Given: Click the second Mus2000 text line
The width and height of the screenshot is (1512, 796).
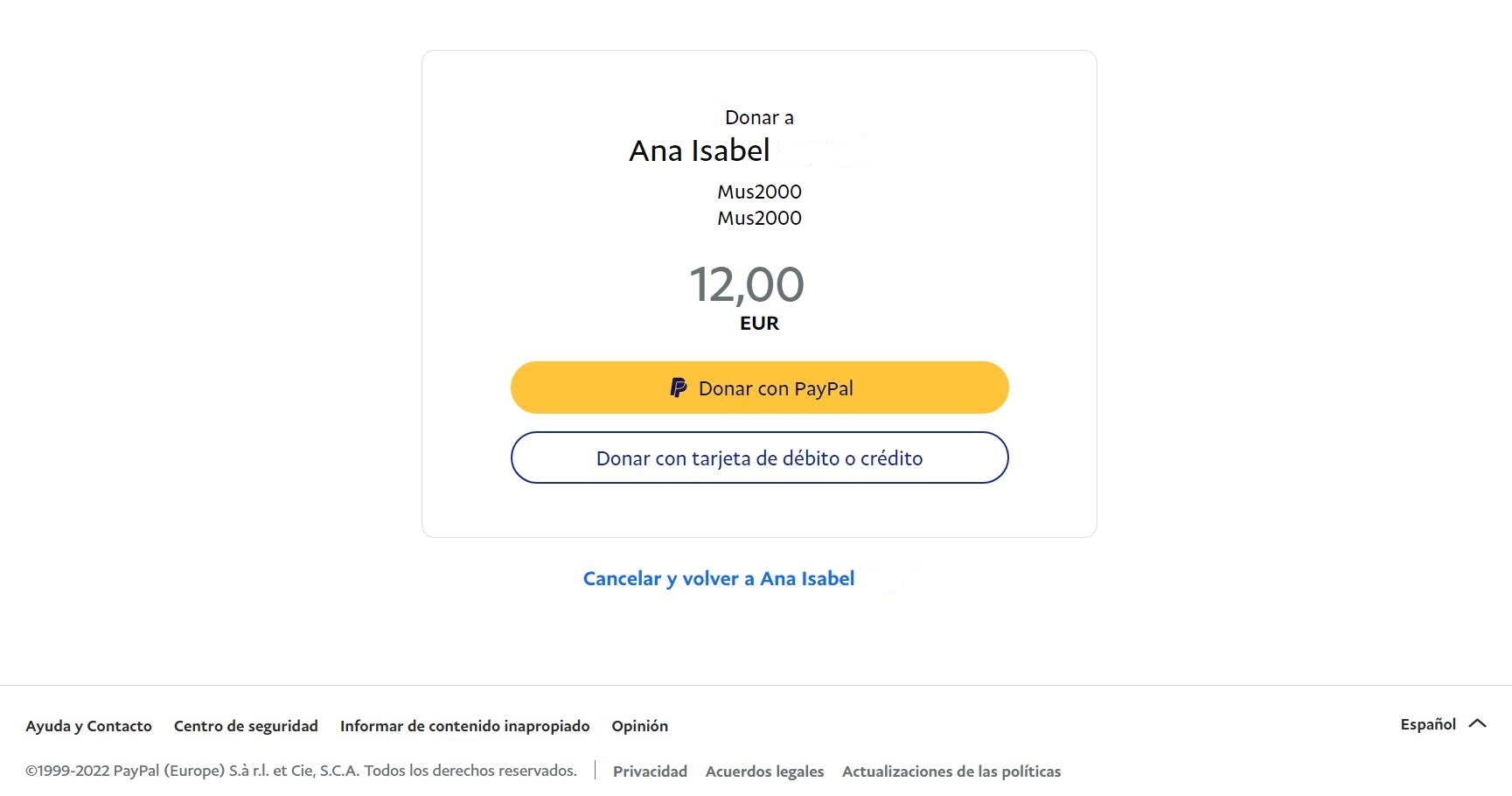Looking at the screenshot, I should pyautogui.click(x=759, y=218).
